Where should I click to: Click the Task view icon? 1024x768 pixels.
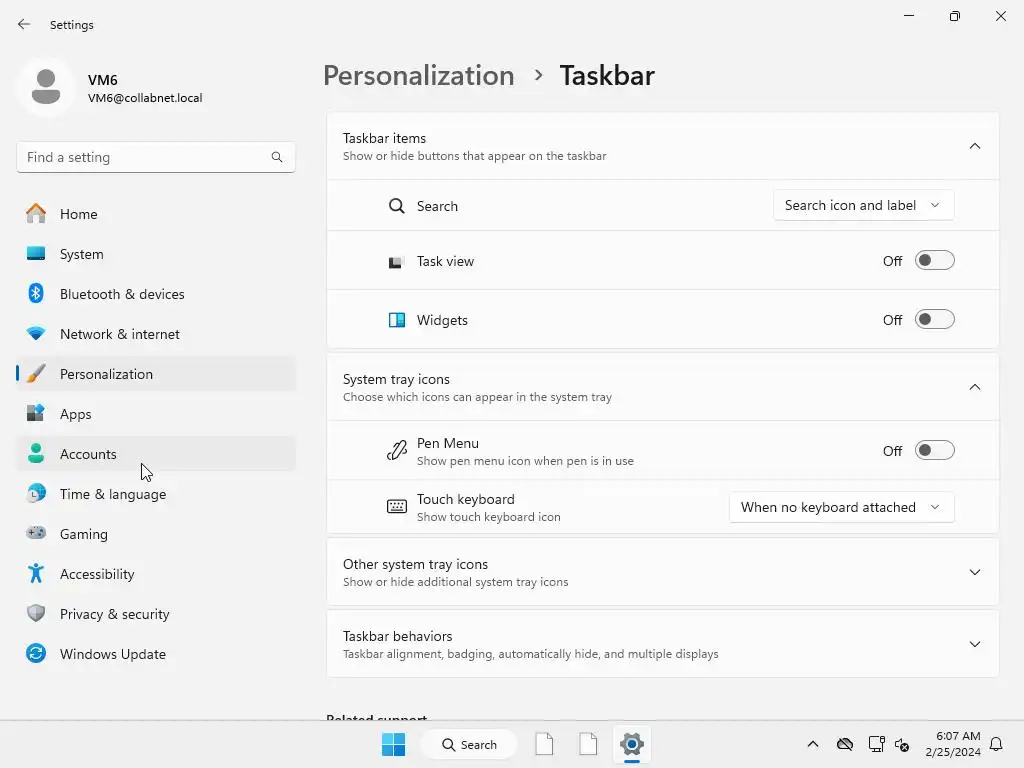(396, 262)
